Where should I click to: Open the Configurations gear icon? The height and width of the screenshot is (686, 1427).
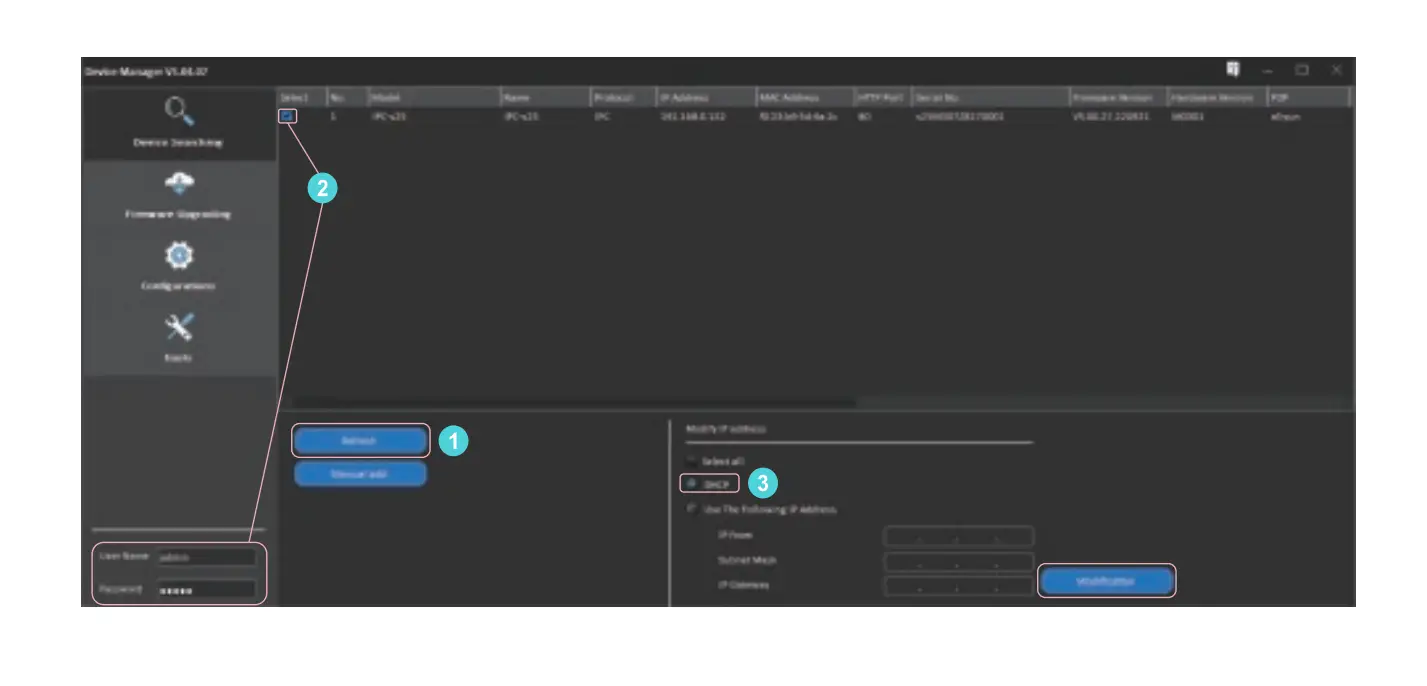[181, 256]
